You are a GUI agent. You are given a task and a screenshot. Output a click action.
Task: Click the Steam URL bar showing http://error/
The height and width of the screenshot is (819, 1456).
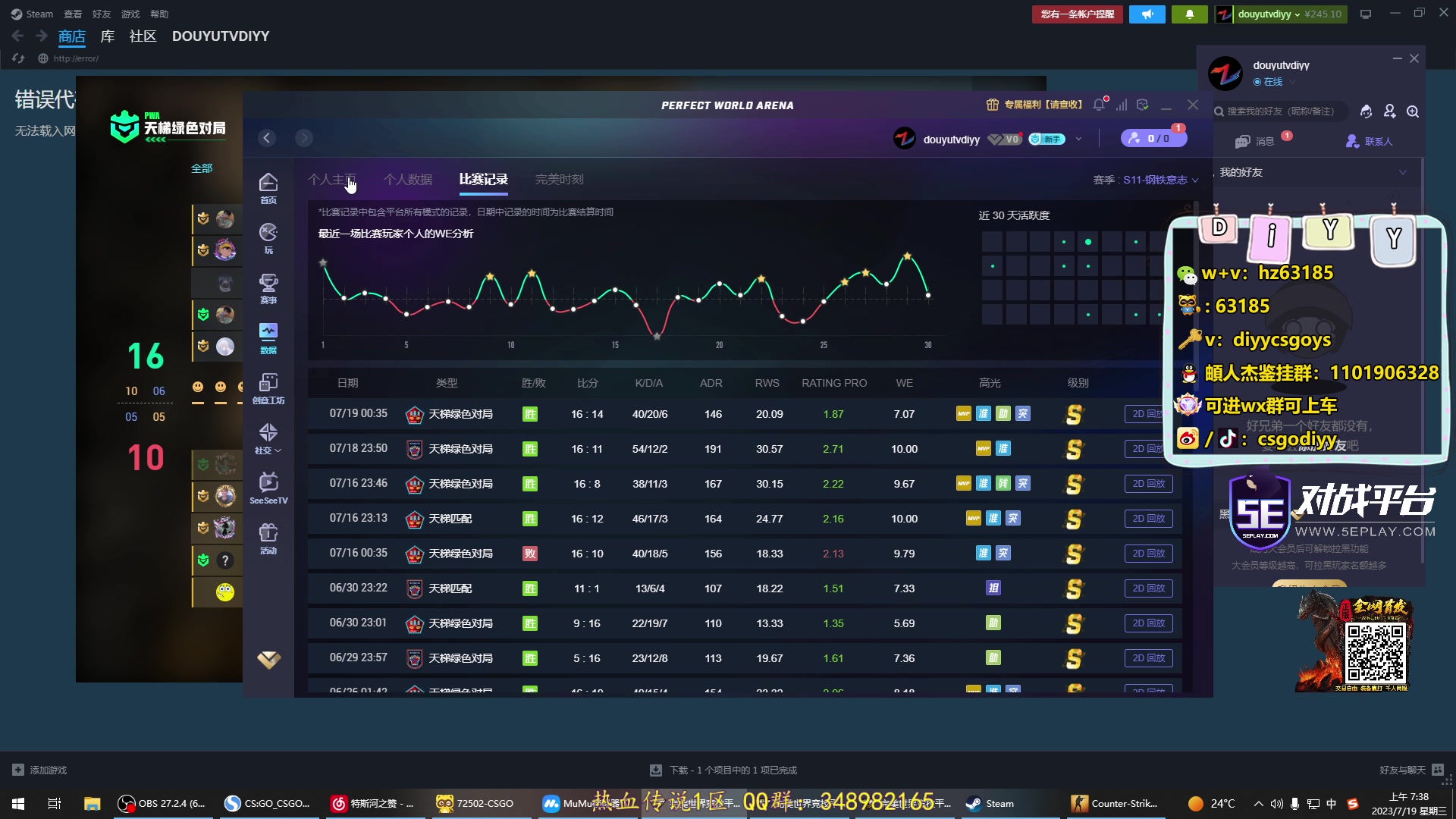click(76, 58)
